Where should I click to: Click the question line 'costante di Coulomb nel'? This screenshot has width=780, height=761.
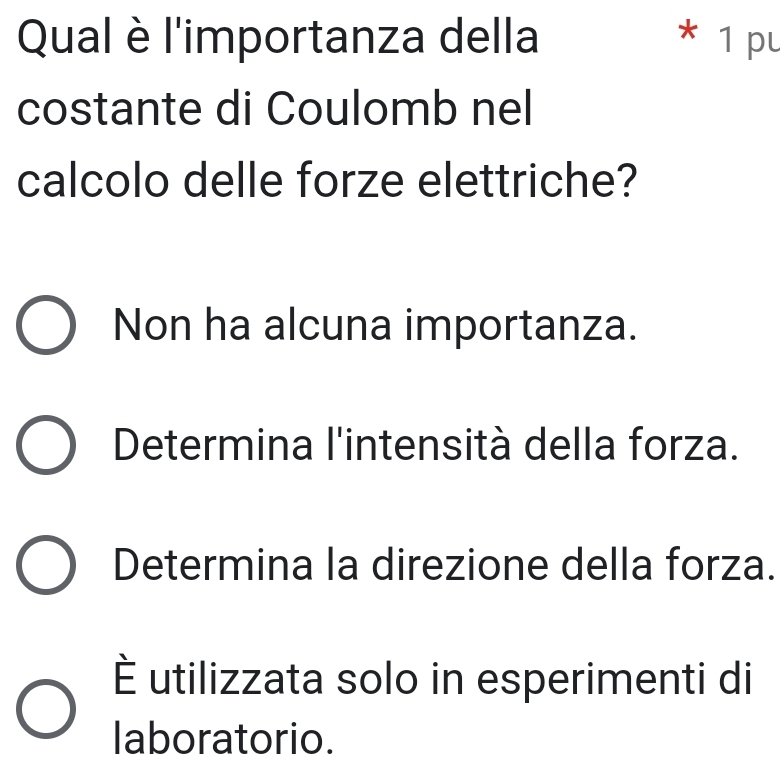click(x=275, y=109)
